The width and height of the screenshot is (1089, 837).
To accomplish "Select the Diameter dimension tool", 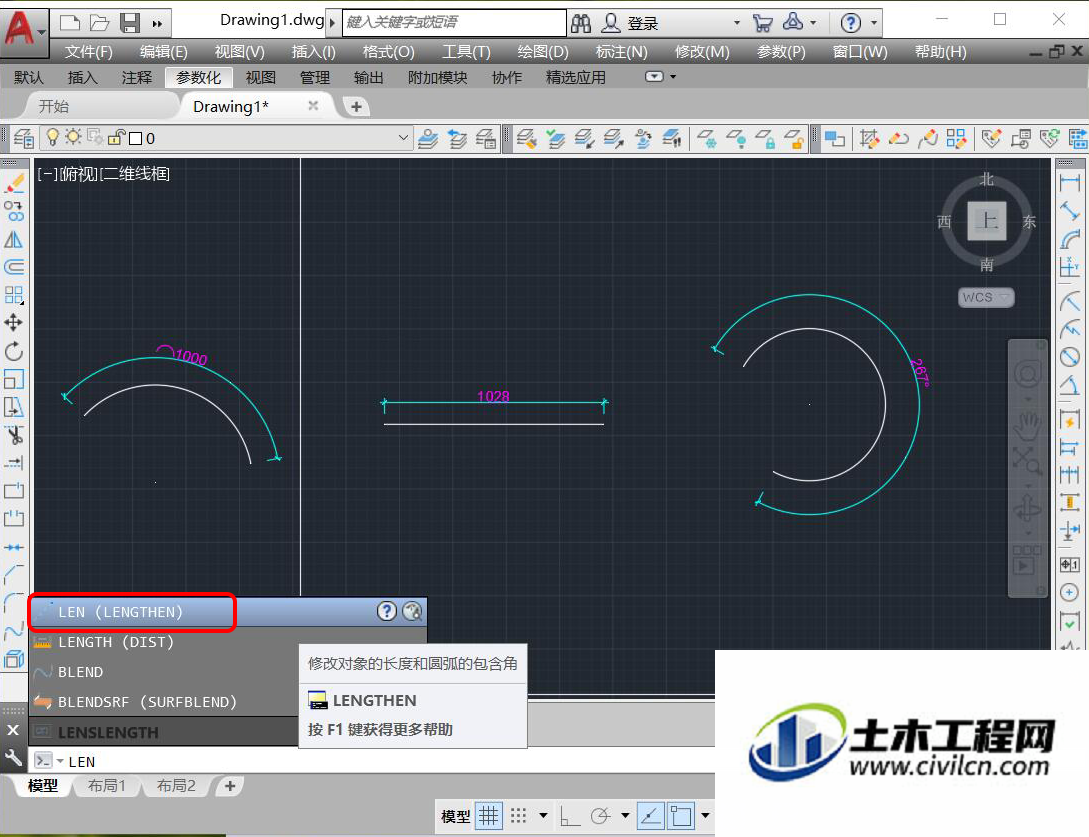I will pyautogui.click(x=1070, y=357).
